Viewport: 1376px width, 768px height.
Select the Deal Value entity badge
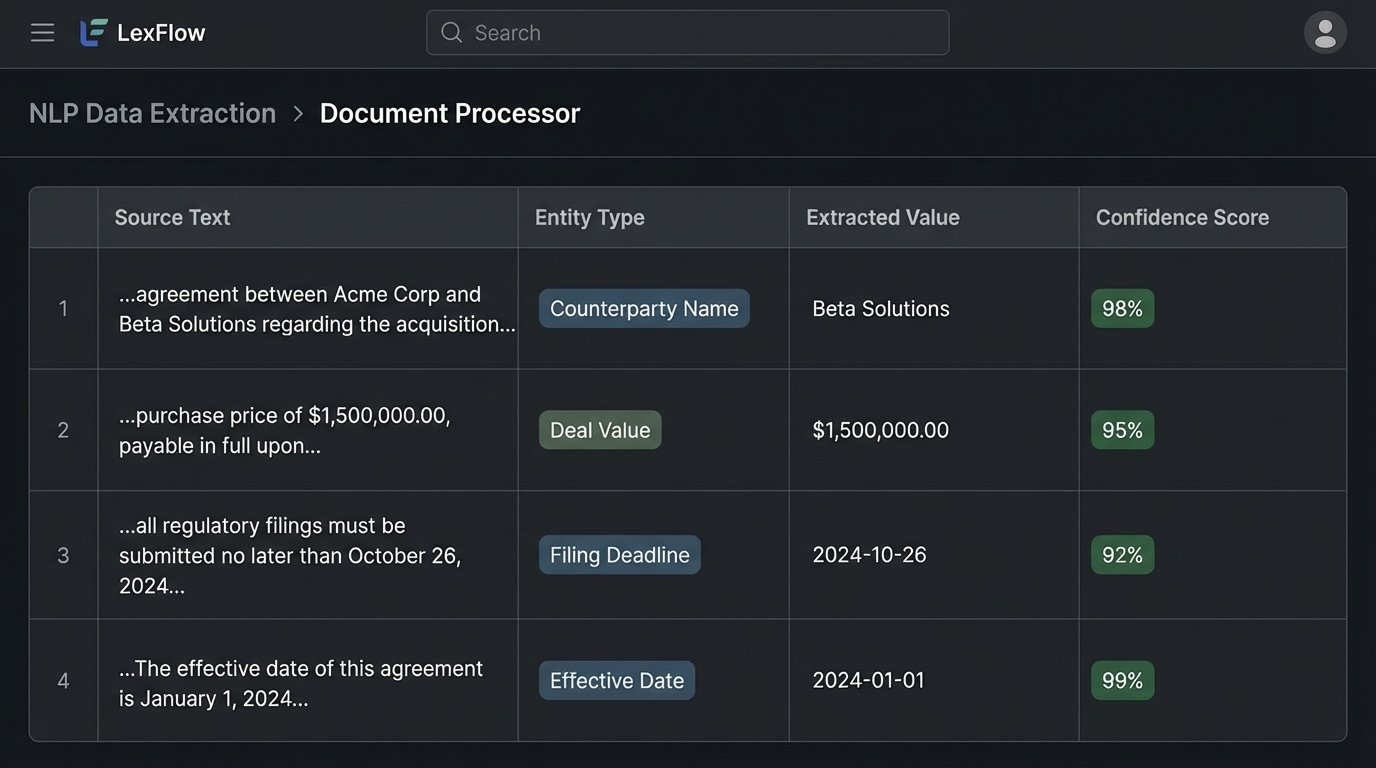tap(600, 429)
